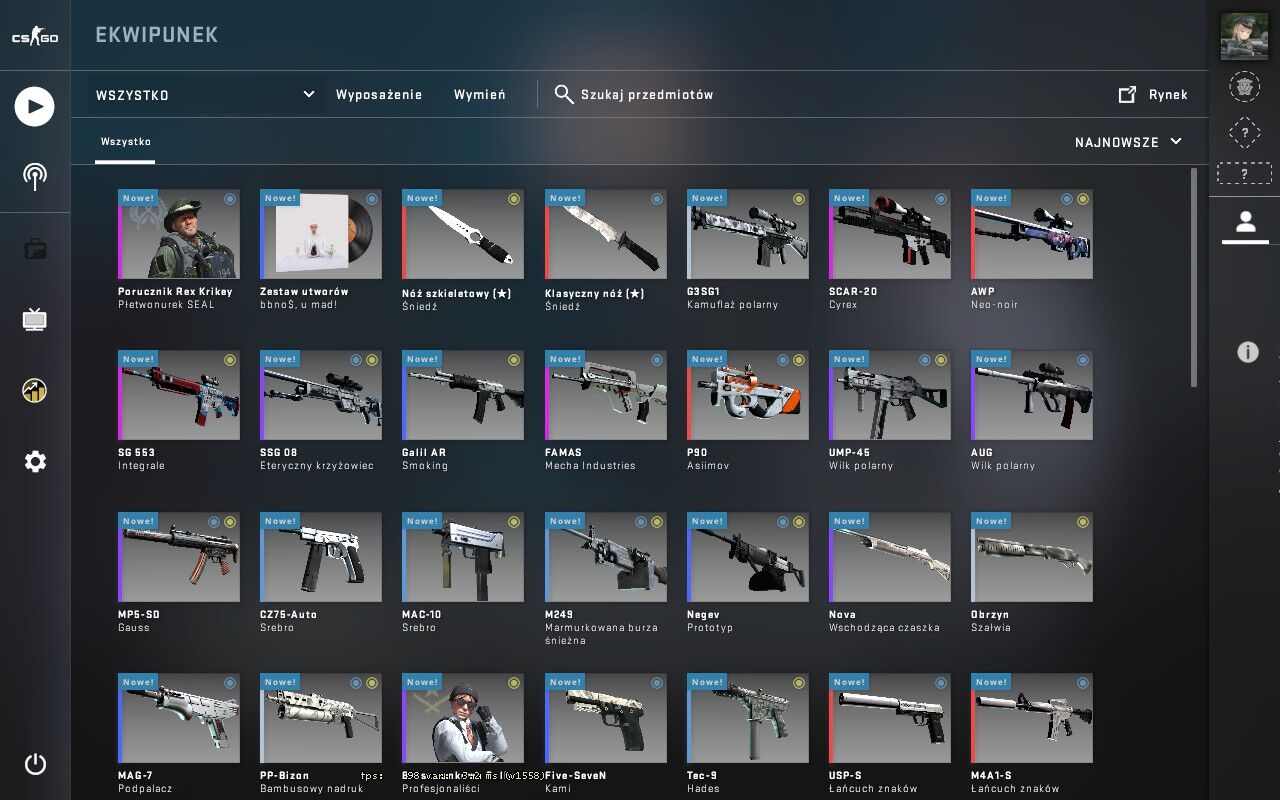This screenshot has width=1280, height=800.
Task: Select the Wszystko category label
Action: click(126, 142)
